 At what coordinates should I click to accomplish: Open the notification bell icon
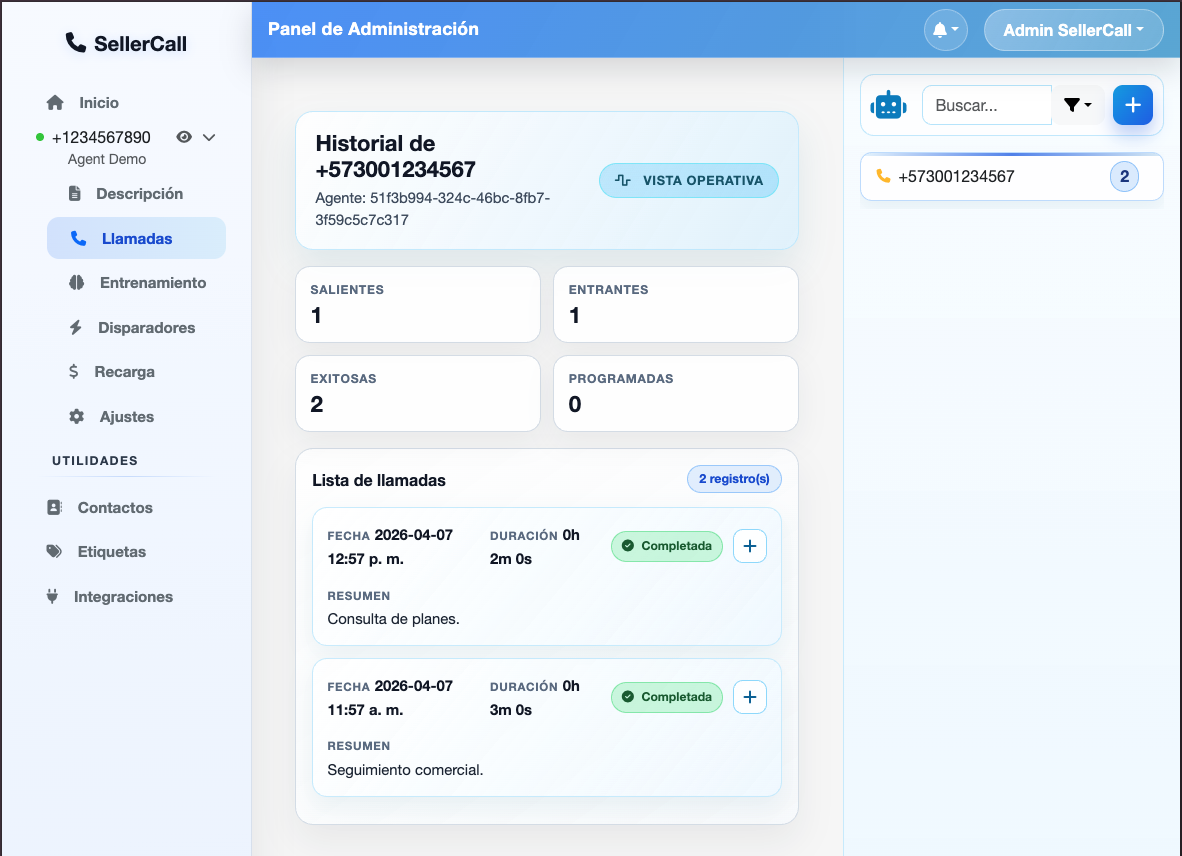coord(941,29)
